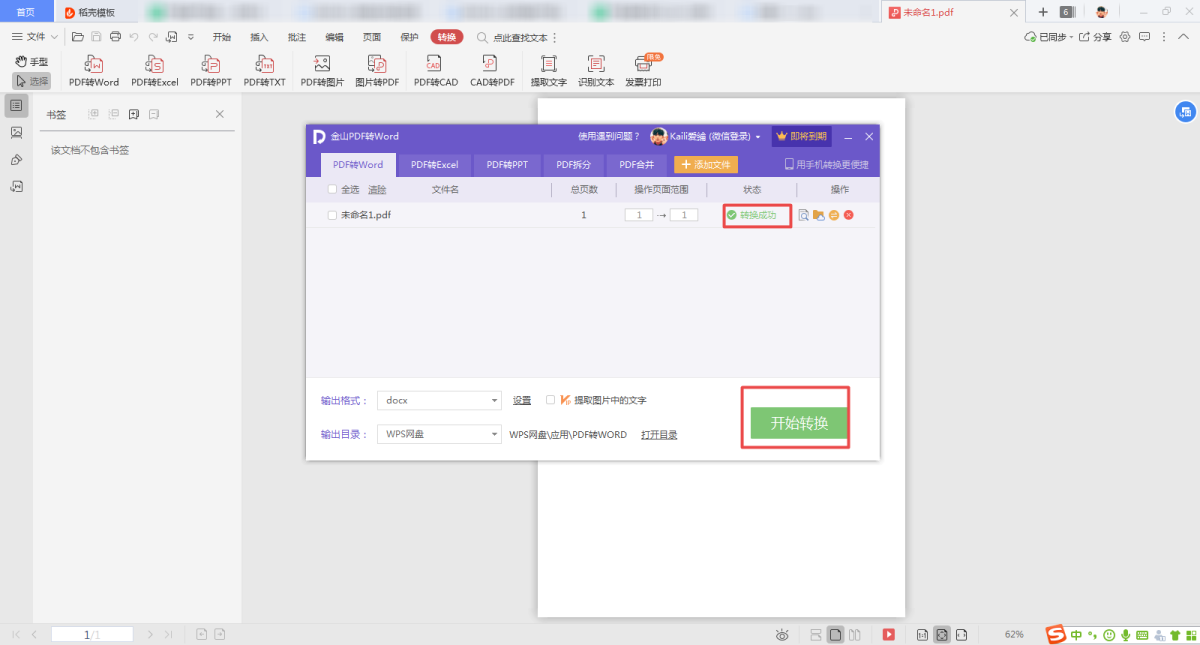Viewport: 1200px width, 645px height.
Task: Enable 提取图片中的文字 checkbox
Action: point(551,400)
